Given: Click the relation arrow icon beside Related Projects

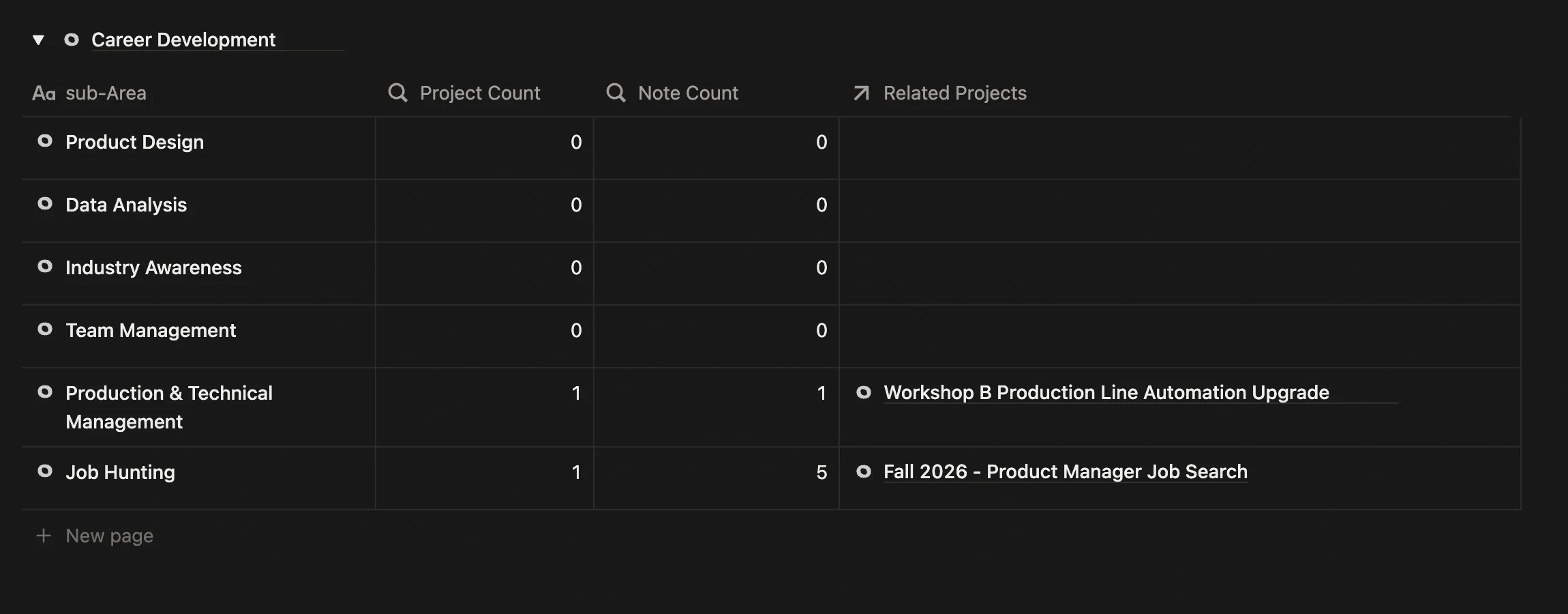Looking at the screenshot, I should click(x=862, y=93).
